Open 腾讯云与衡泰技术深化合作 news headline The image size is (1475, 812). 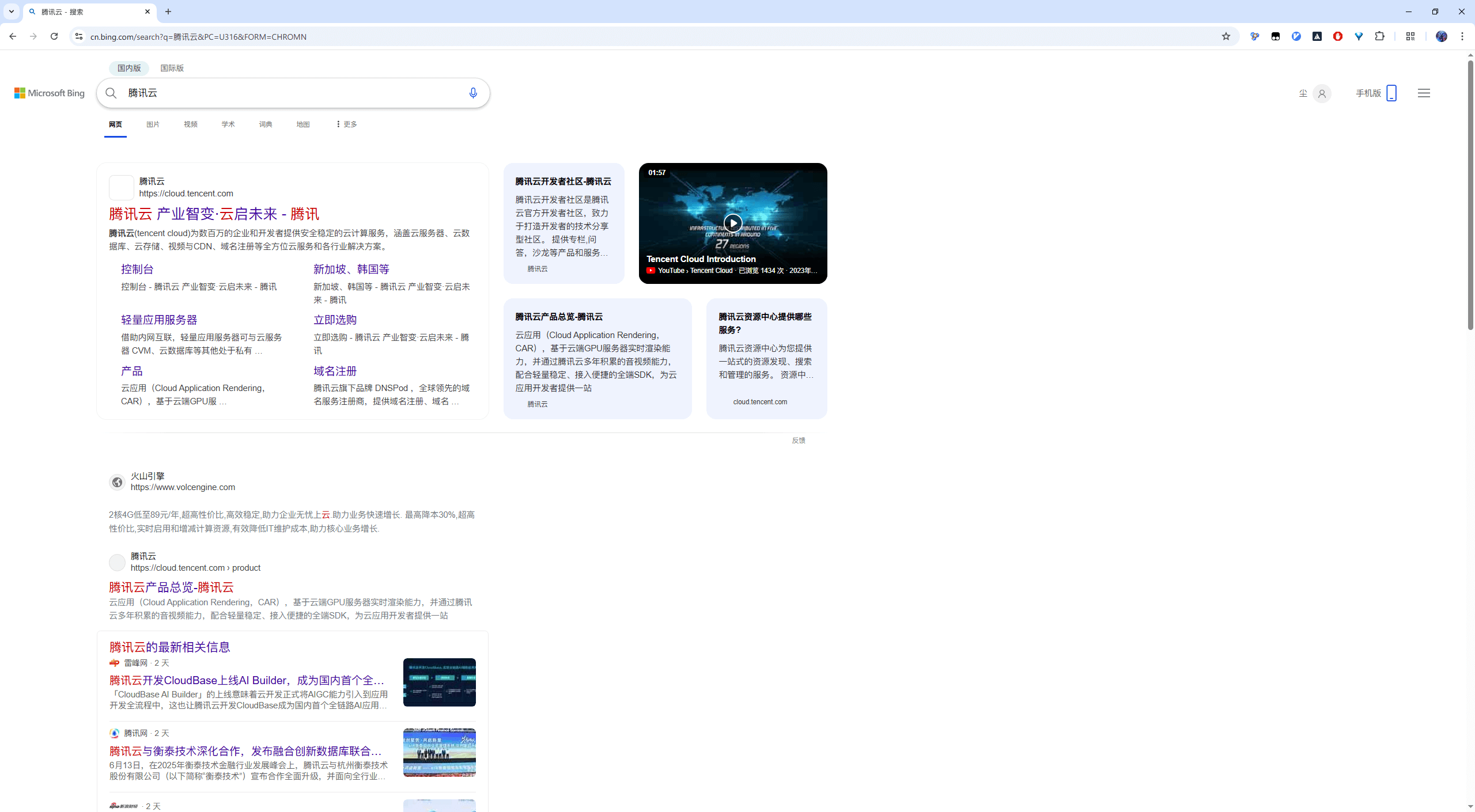coord(245,751)
